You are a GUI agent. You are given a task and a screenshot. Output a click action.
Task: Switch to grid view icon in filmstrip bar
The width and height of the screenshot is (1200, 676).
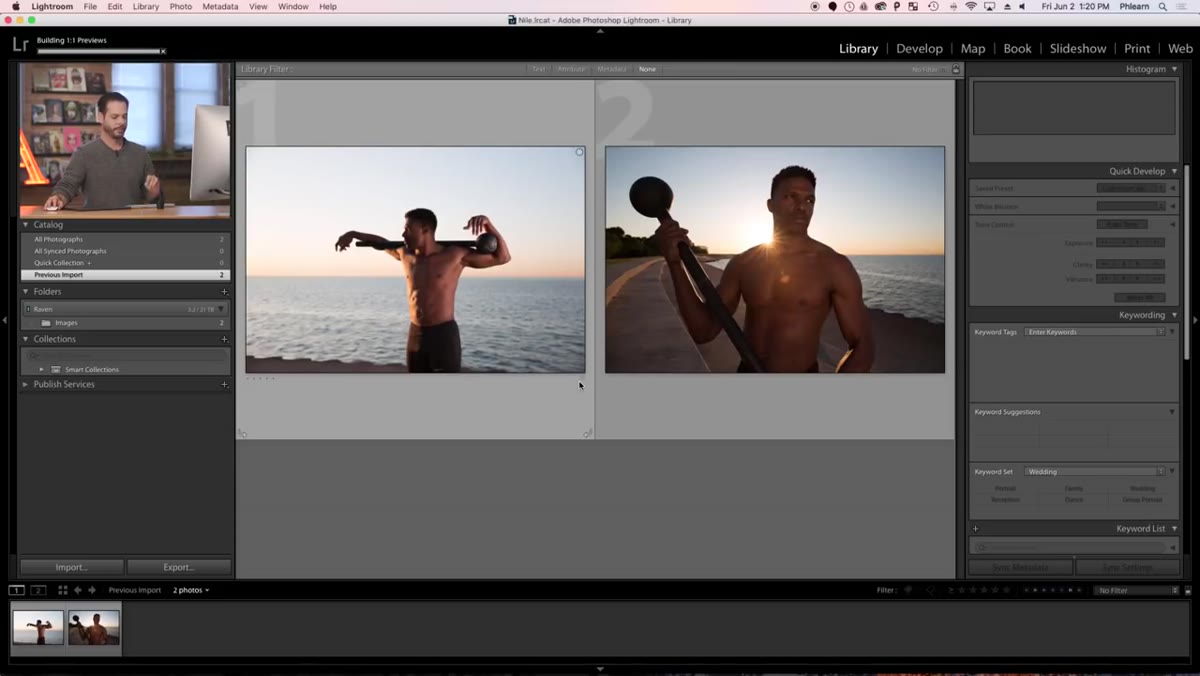(x=62, y=590)
